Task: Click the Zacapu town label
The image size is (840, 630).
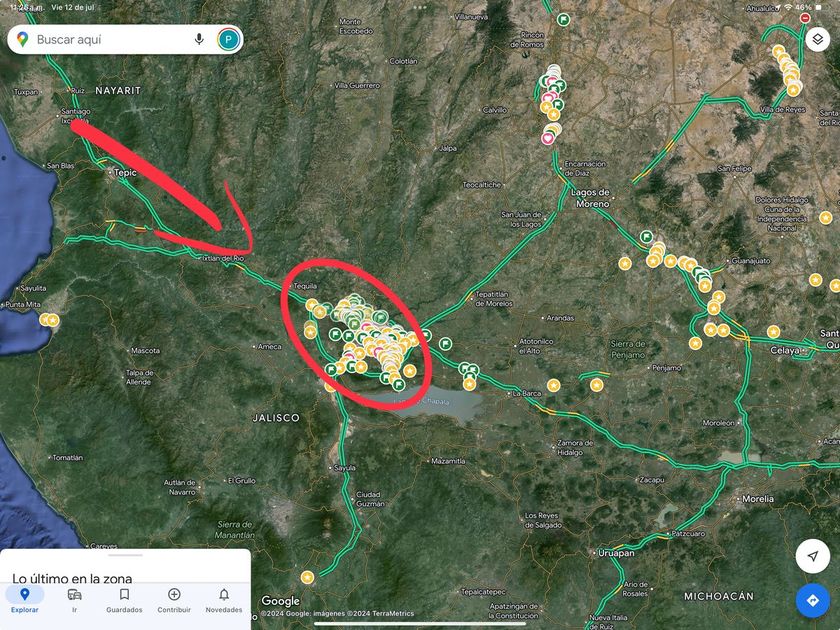Action: pyautogui.click(x=652, y=480)
